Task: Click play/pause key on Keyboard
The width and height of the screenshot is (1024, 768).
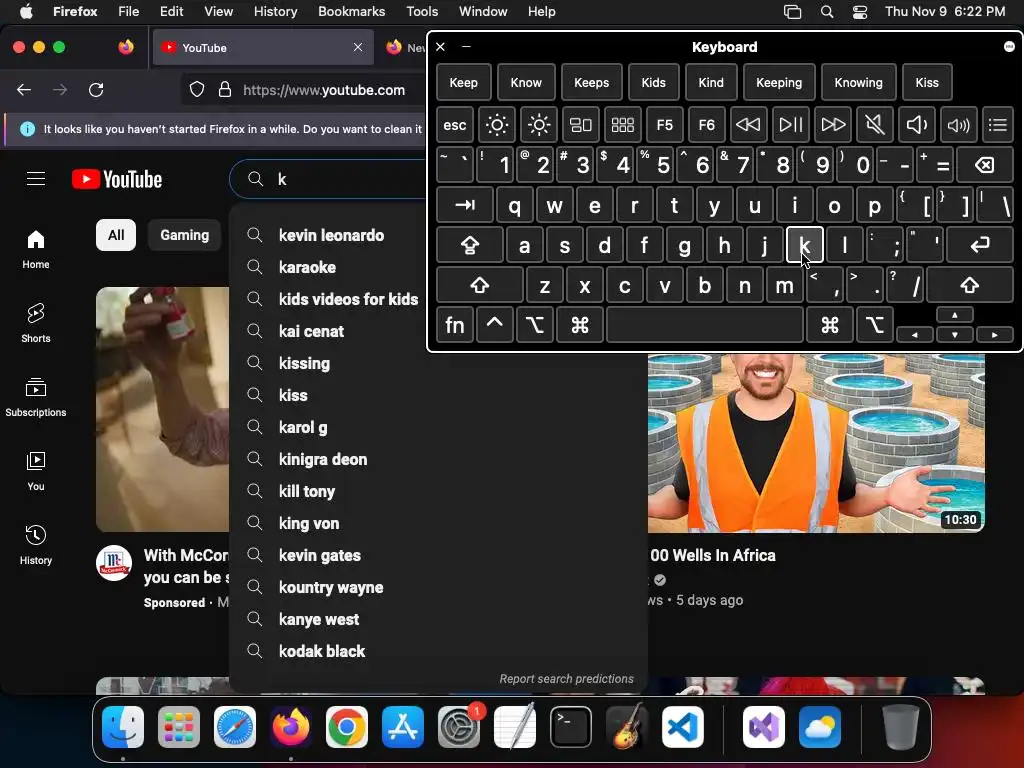Action: point(790,125)
